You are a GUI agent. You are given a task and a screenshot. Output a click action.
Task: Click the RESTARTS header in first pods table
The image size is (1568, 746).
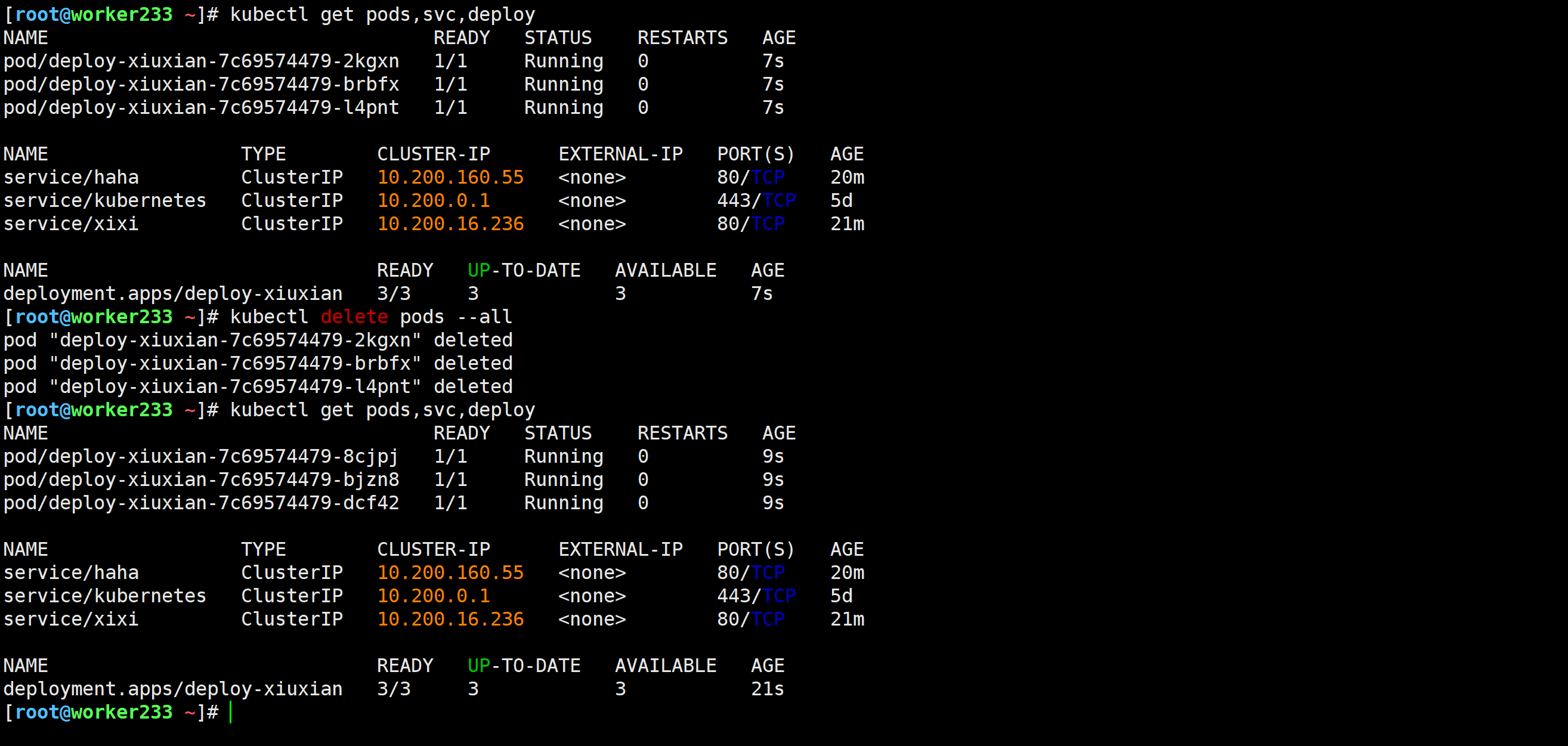(682, 38)
